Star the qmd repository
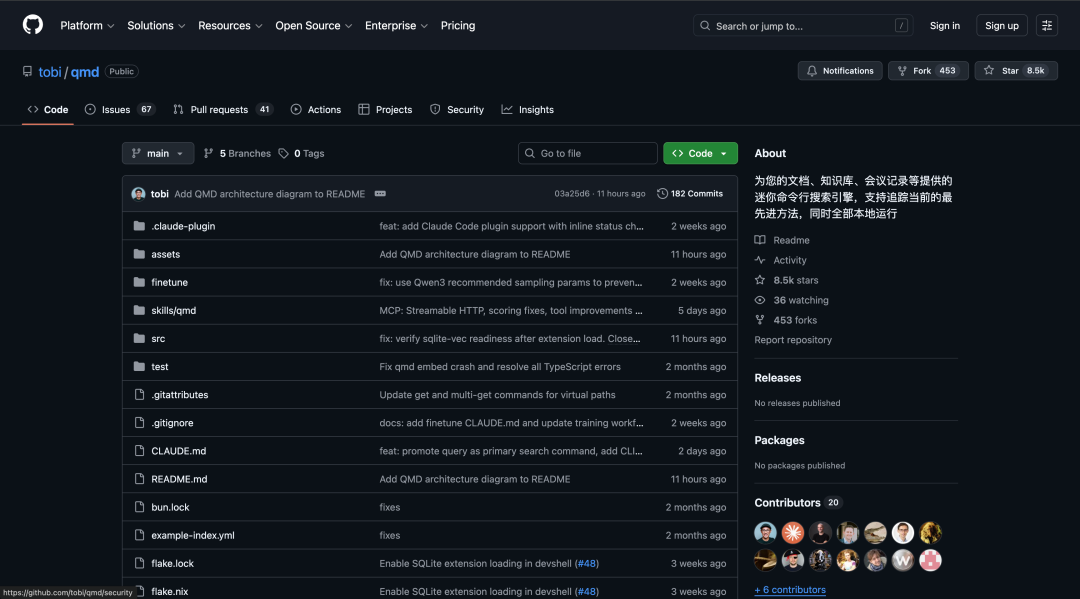 (1015, 71)
